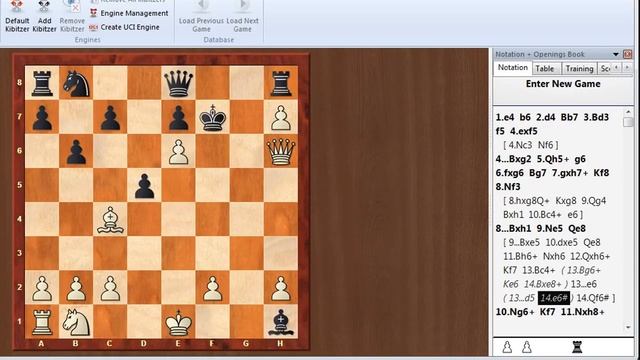Load Previous Game from database

(x=201, y=16)
